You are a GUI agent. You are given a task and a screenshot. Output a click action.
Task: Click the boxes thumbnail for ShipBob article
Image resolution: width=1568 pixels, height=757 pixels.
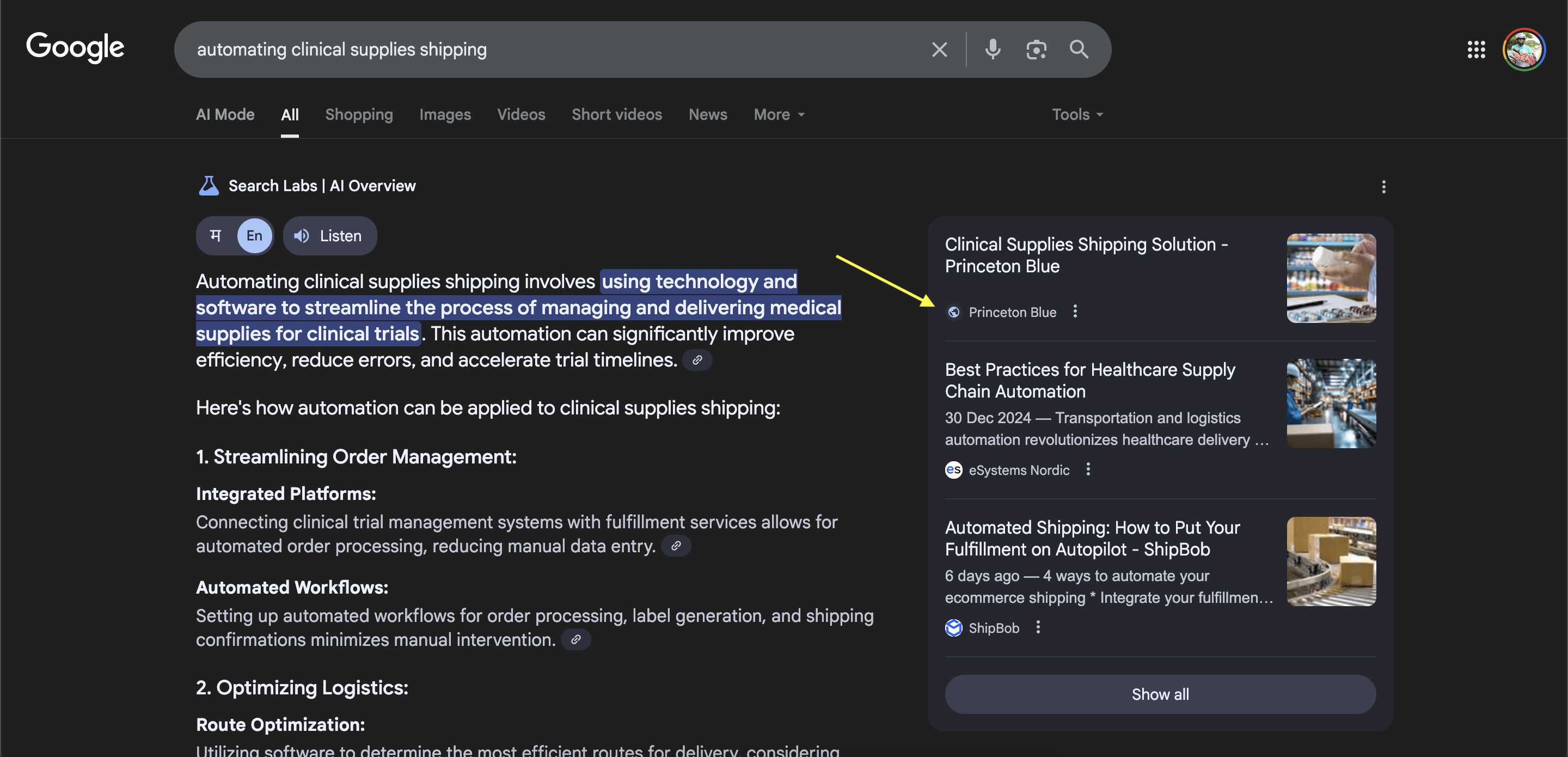pyautogui.click(x=1331, y=561)
